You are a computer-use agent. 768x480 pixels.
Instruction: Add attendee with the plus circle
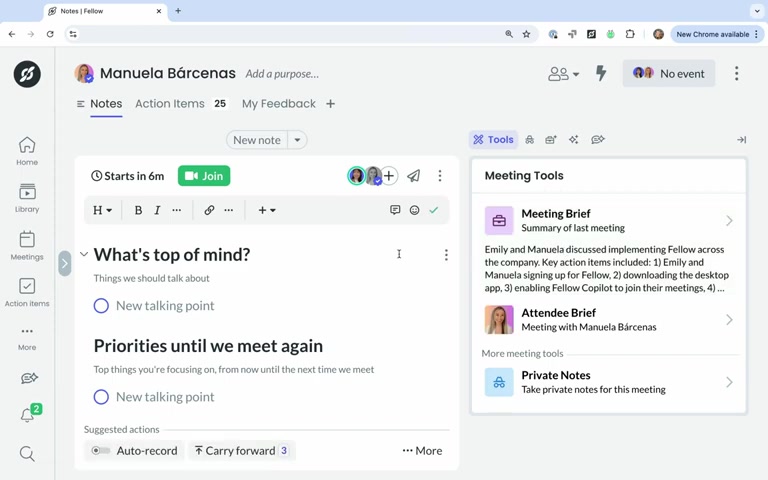tap(389, 176)
